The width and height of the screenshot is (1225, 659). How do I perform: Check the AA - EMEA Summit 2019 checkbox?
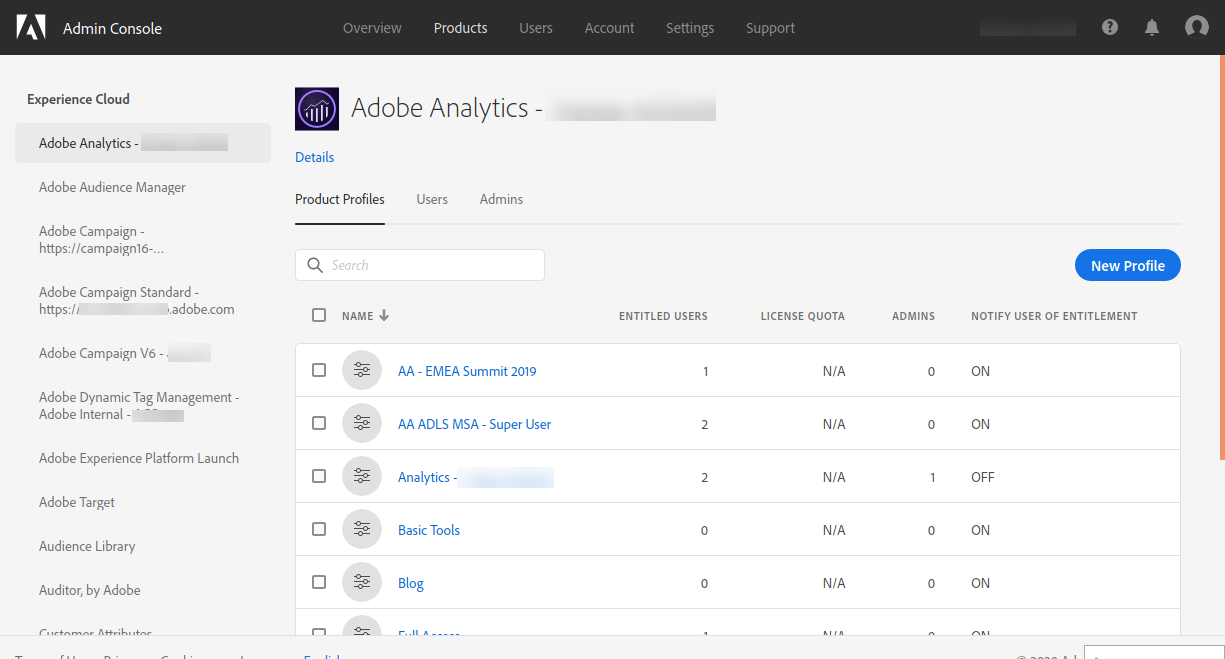click(x=319, y=370)
